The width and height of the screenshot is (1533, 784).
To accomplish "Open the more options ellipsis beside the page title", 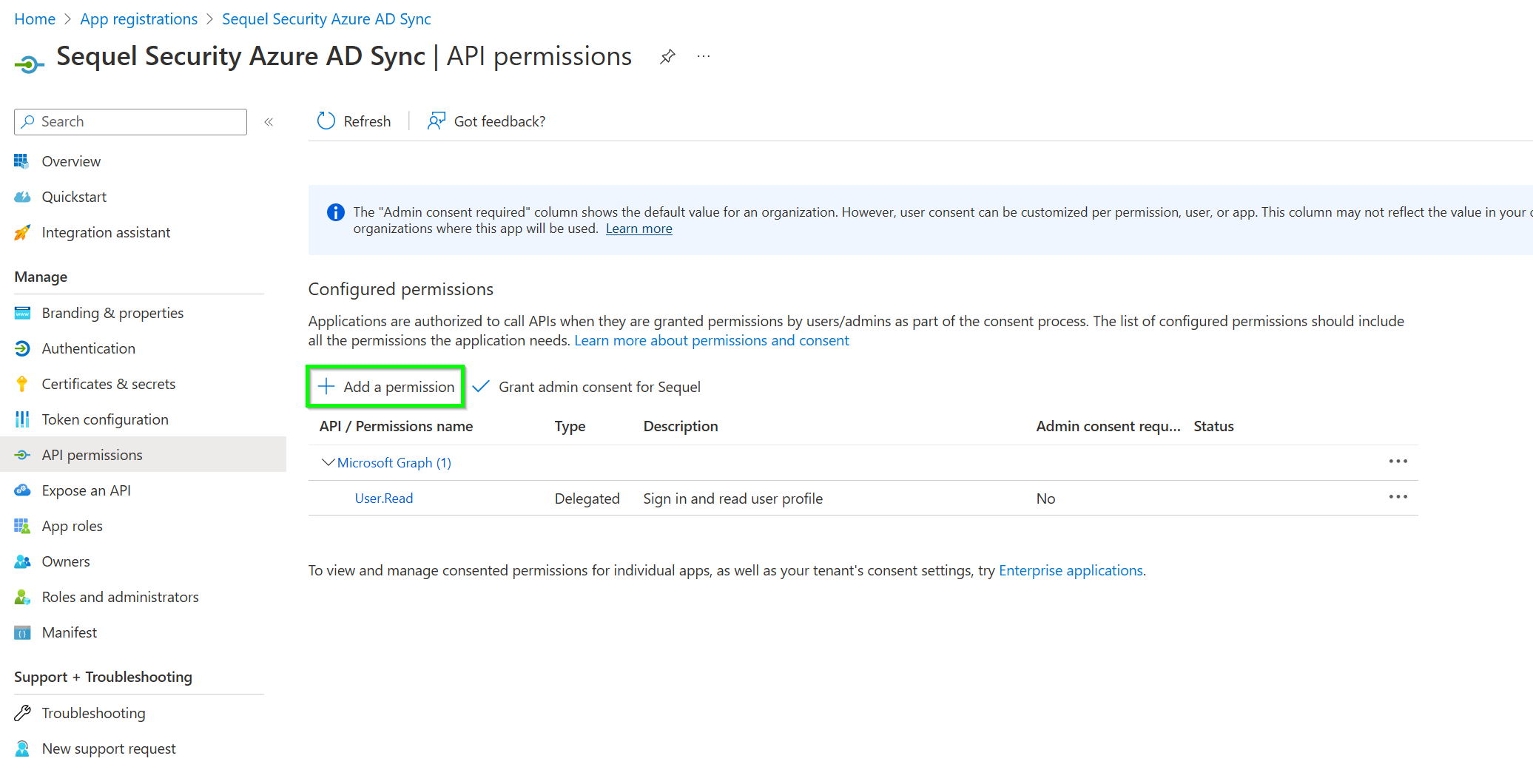I will coord(704,56).
